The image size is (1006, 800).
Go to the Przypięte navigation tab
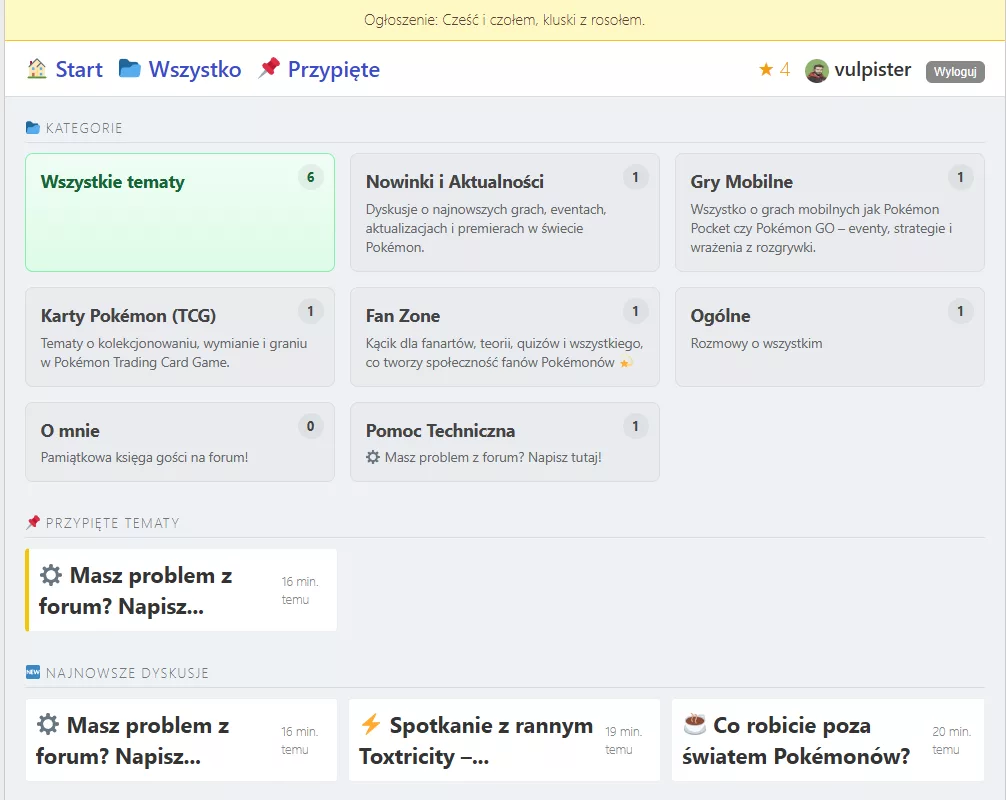333,70
